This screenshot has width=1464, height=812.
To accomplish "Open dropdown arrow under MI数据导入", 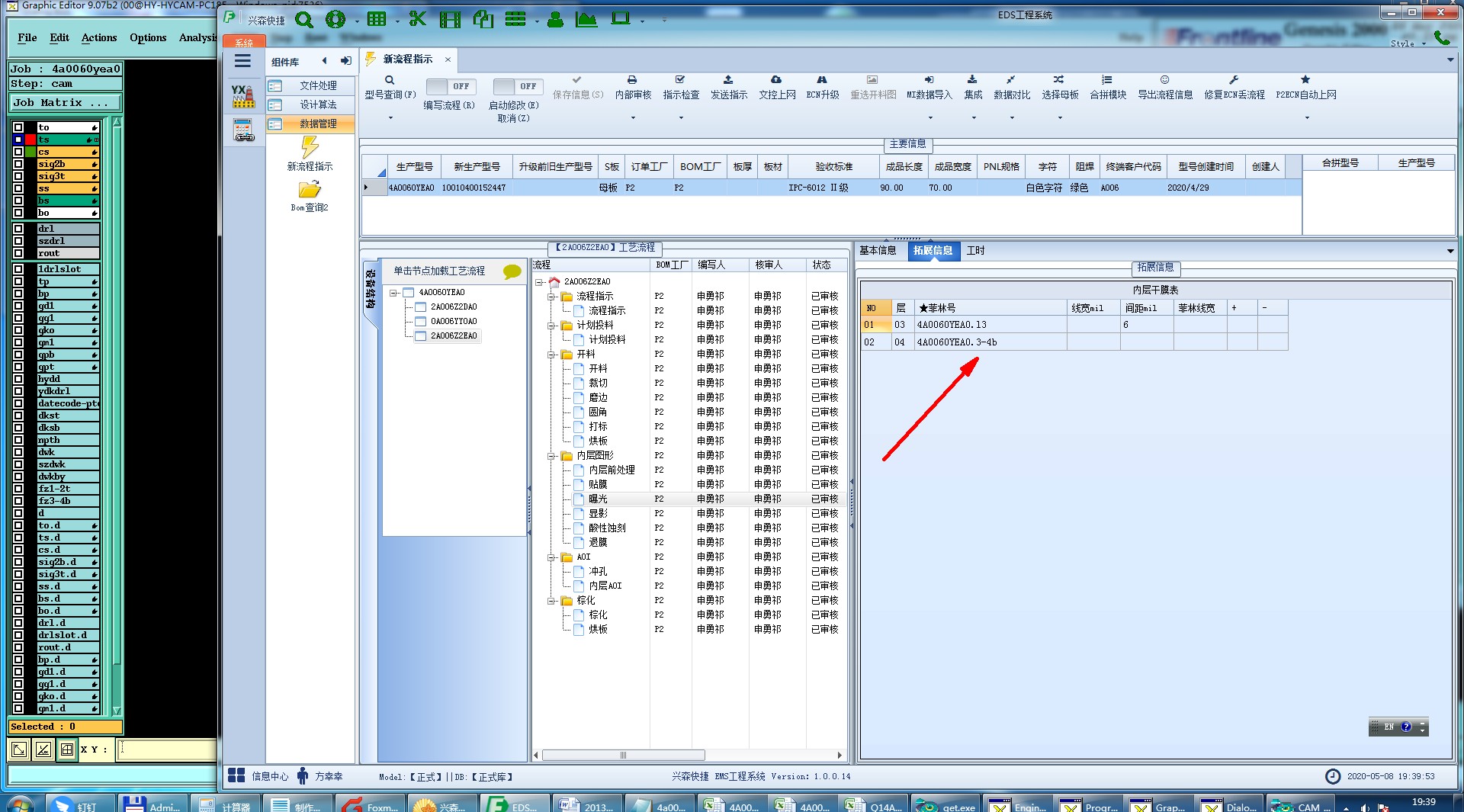I will click(929, 118).
